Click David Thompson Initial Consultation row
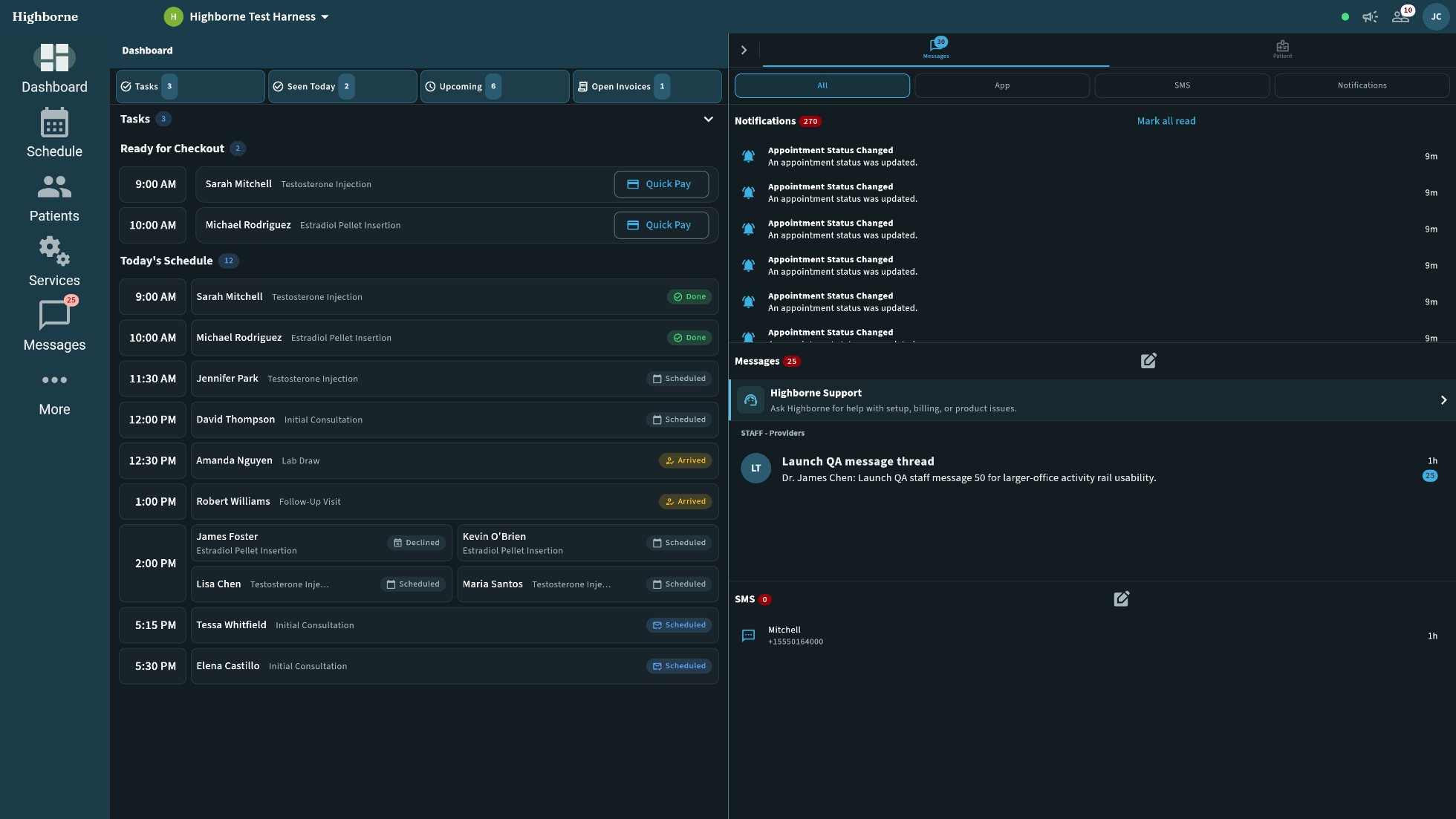The height and width of the screenshot is (819, 1456). click(455, 420)
